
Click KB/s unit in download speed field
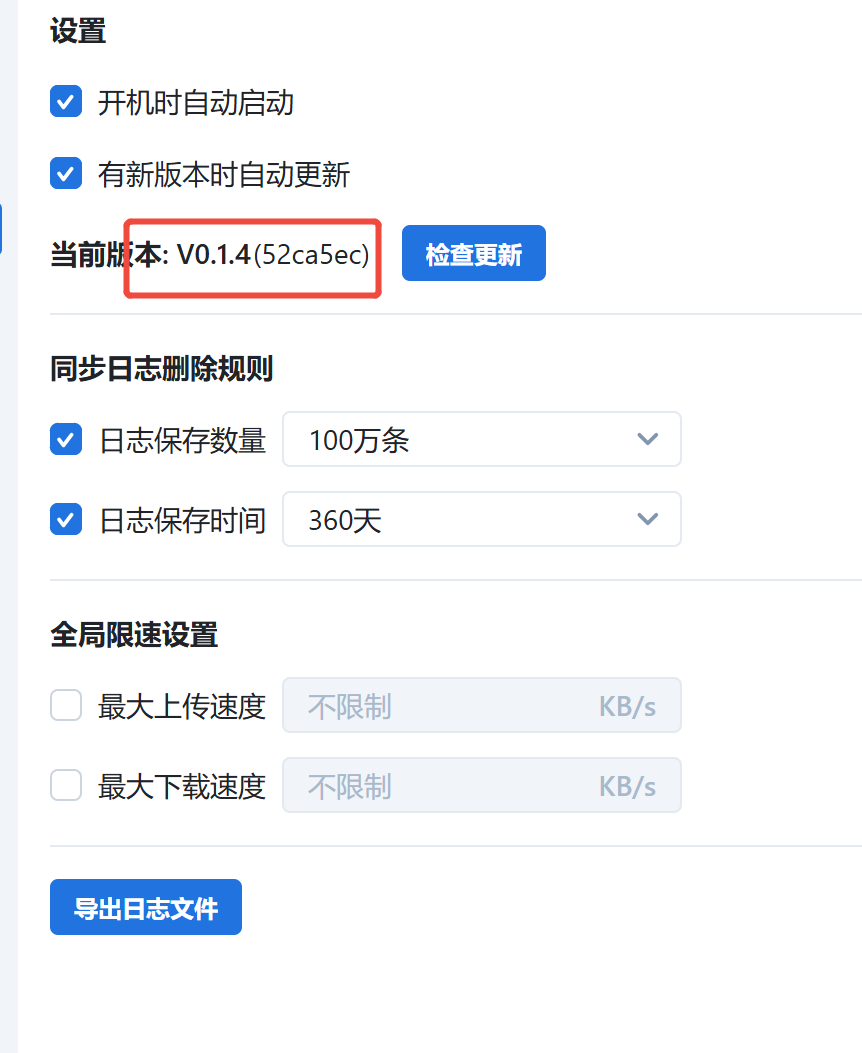click(627, 787)
